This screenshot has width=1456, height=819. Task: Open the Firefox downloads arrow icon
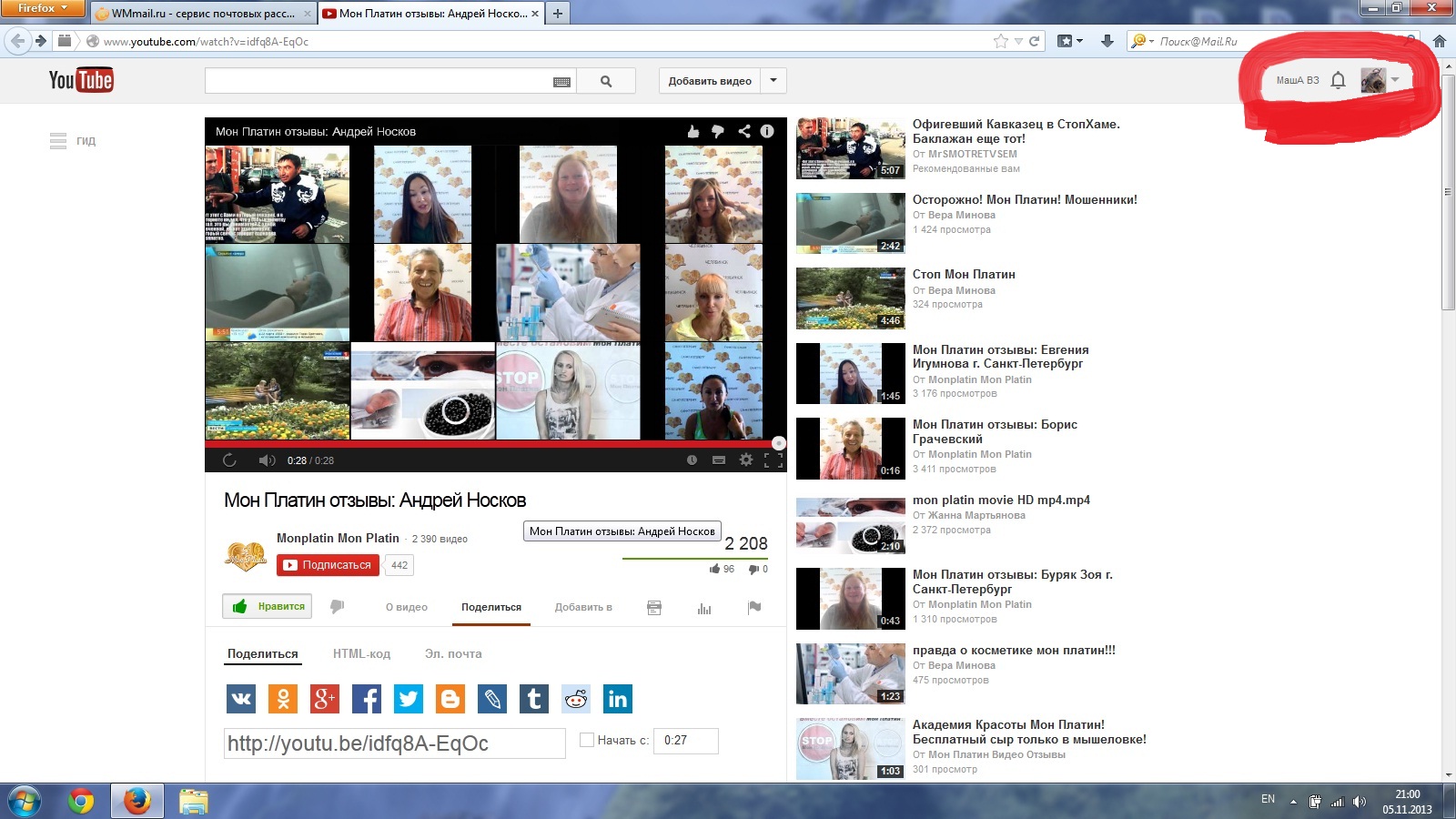[x=1107, y=41]
